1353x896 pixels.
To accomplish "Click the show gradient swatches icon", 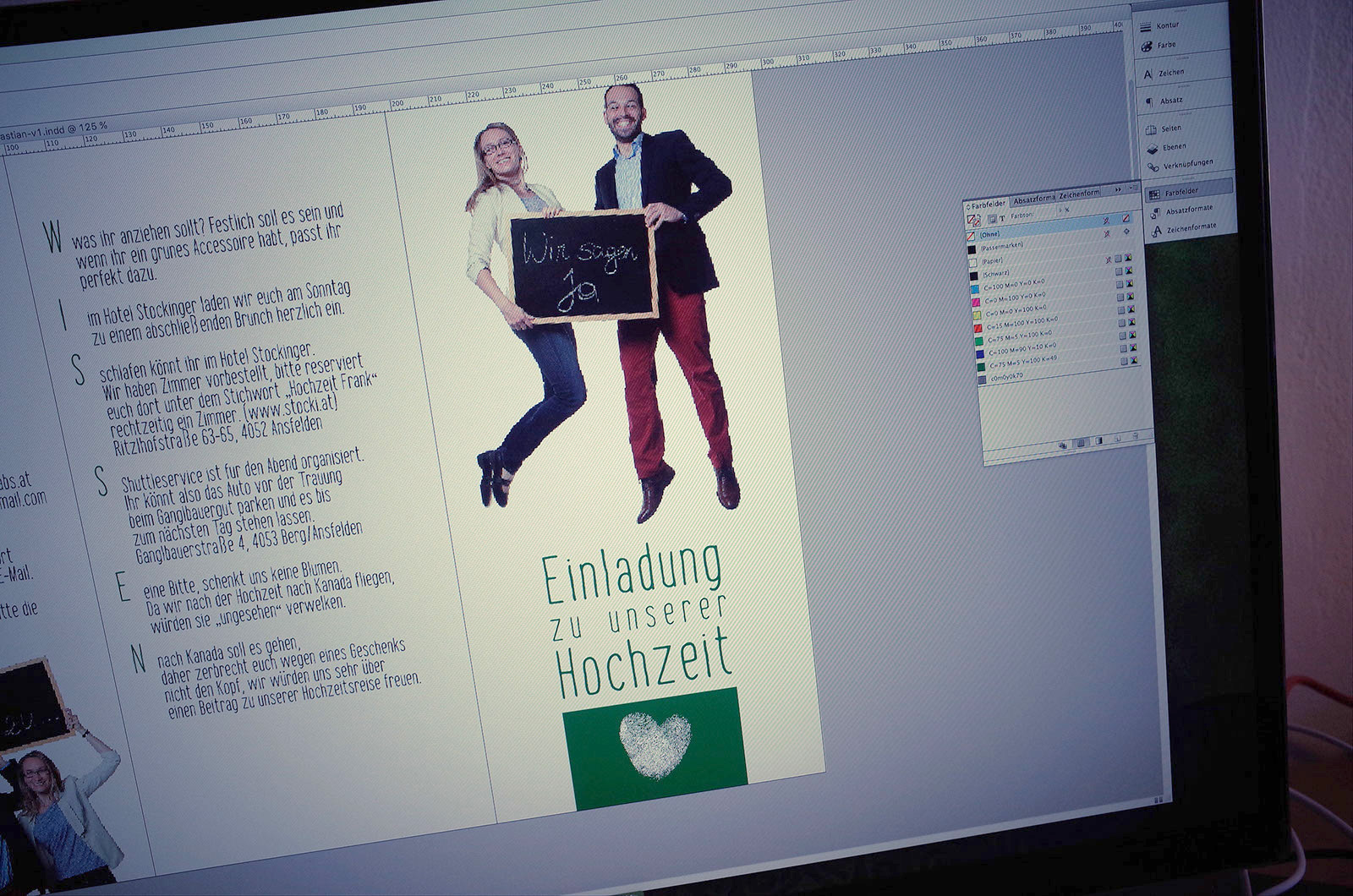I will click(x=1099, y=441).
